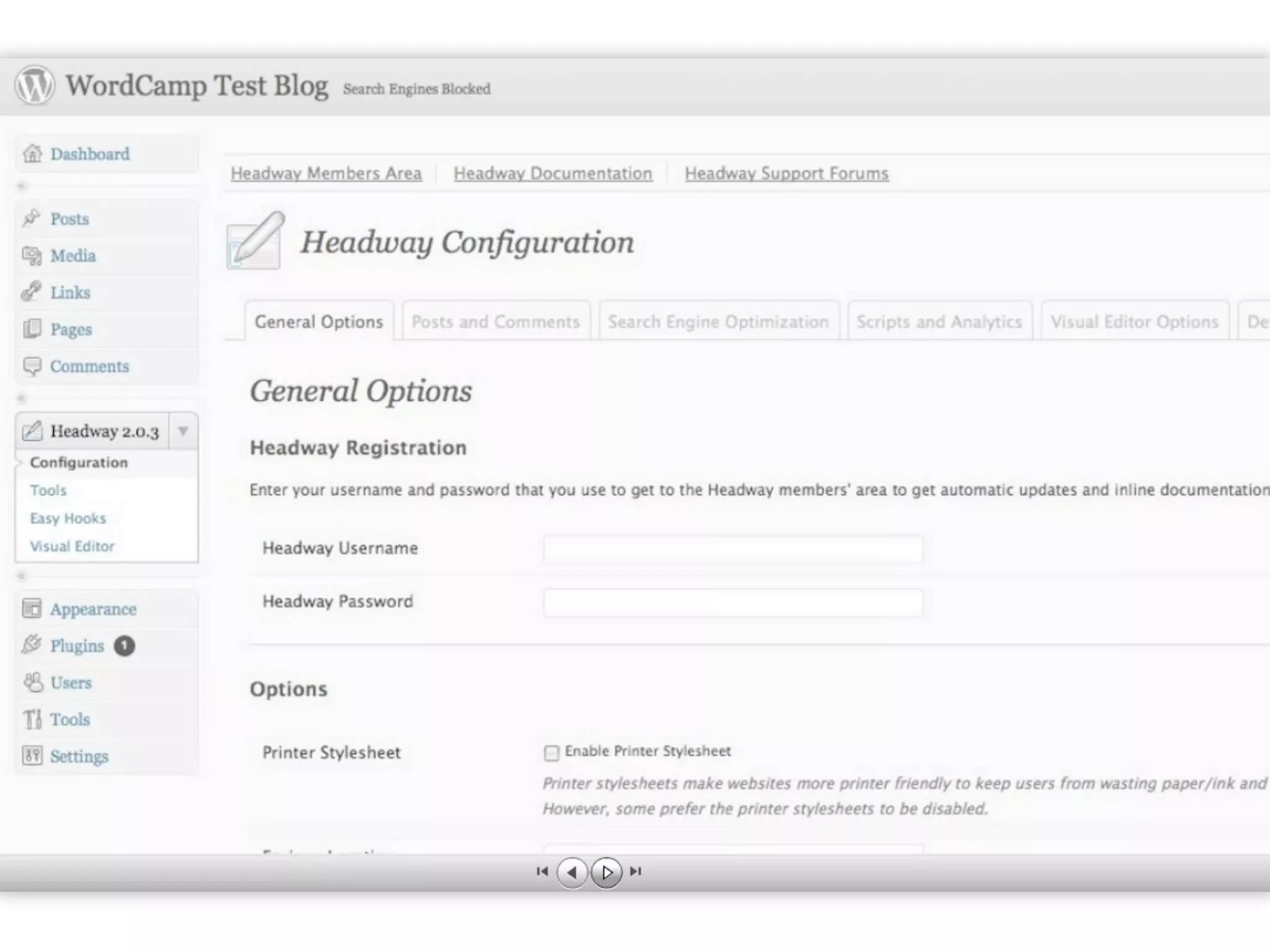
Task: Click the Users icon in sidebar
Action: [x=33, y=682]
